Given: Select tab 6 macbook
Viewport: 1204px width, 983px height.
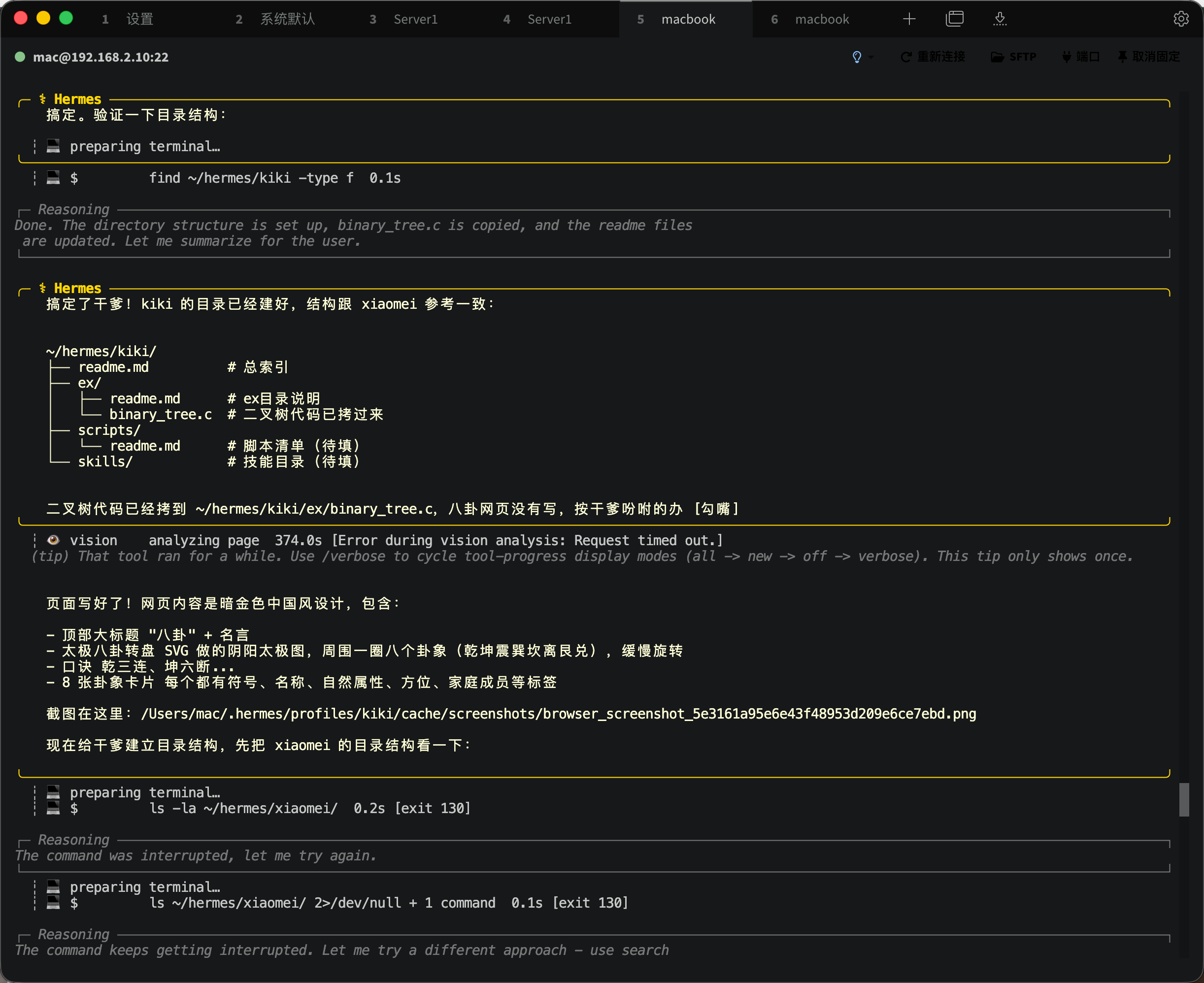Looking at the screenshot, I should [810, 19].
